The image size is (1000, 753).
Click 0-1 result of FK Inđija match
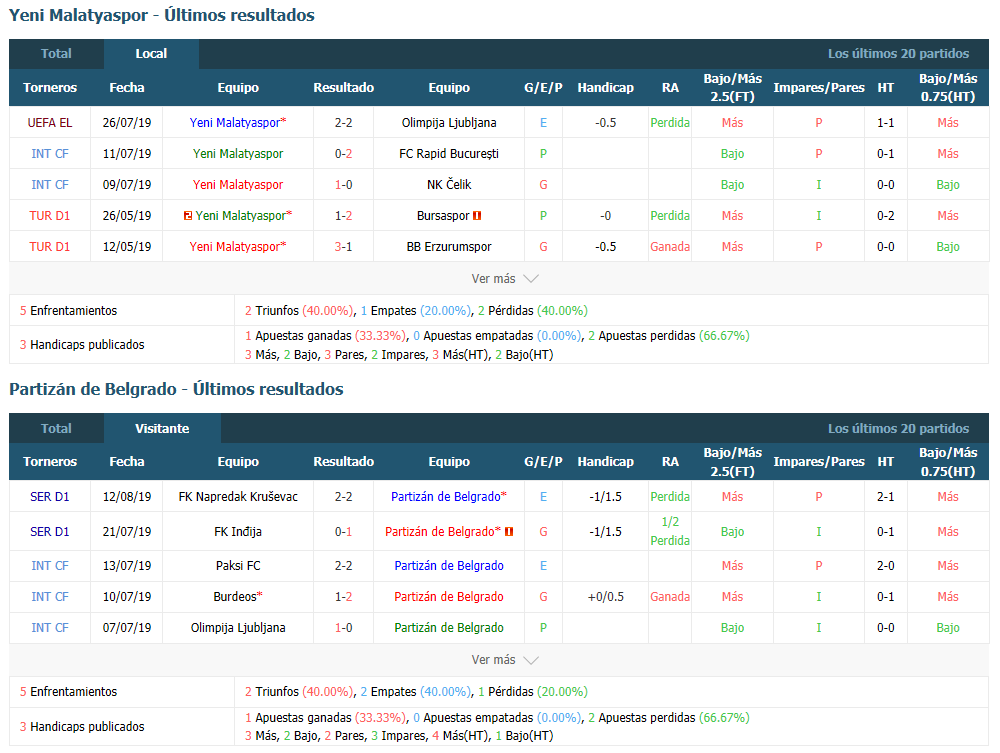344,532
